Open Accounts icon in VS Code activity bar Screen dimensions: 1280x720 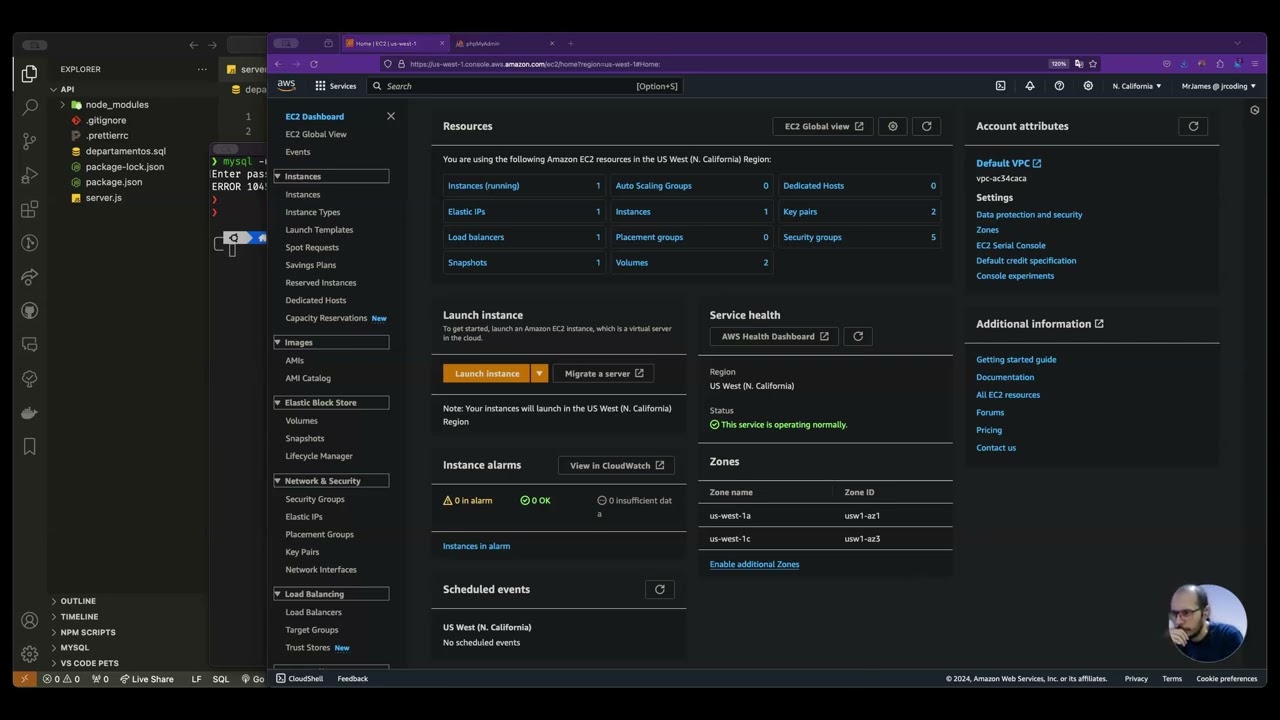pos(29,620)
